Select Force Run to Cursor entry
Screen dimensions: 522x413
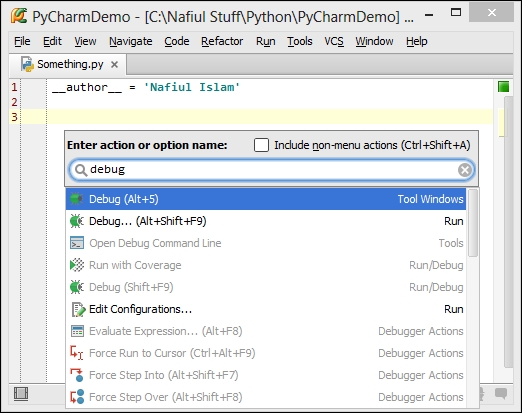(x=266, y=353)
